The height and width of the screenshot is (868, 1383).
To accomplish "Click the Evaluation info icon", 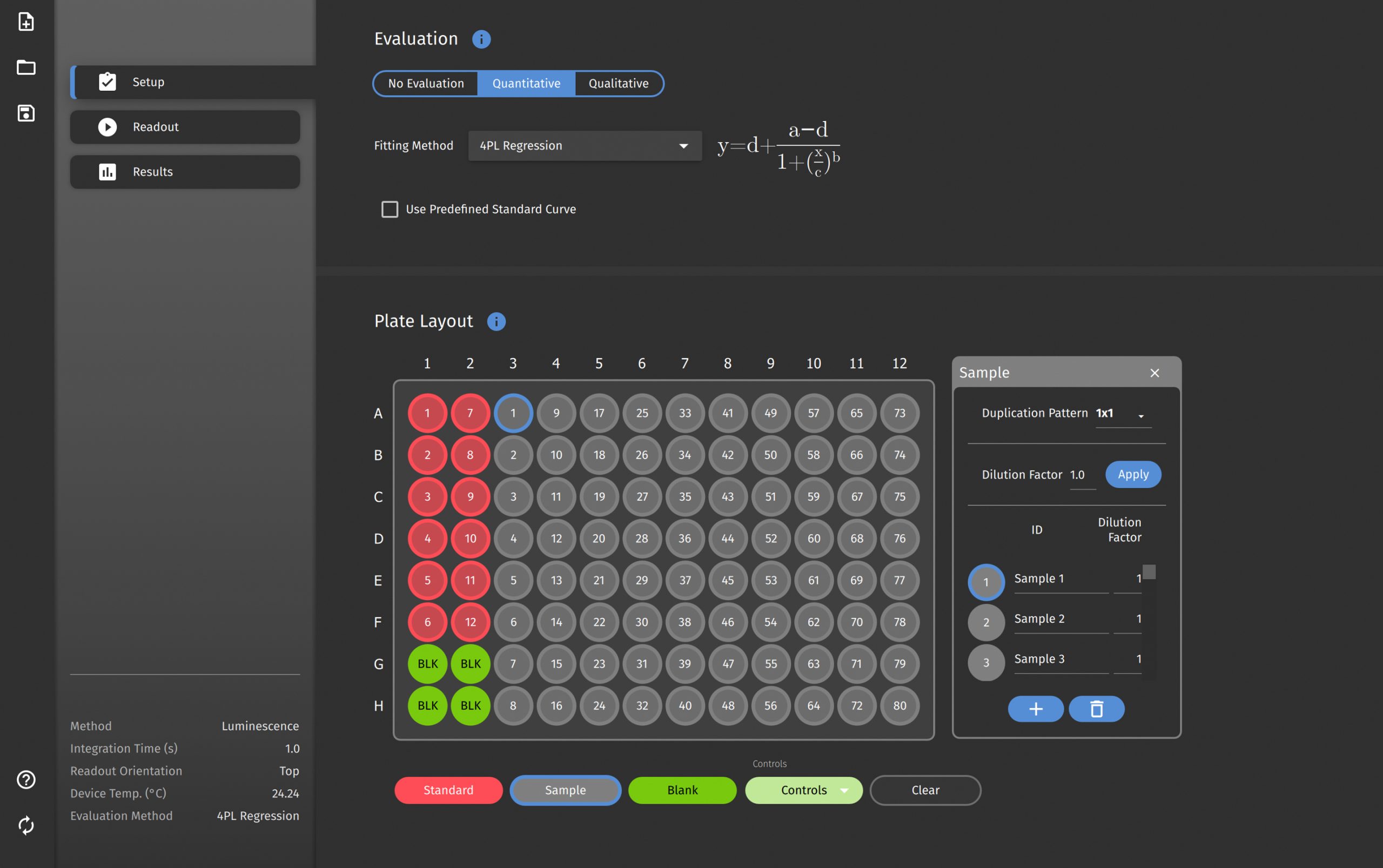I will 481,39.
